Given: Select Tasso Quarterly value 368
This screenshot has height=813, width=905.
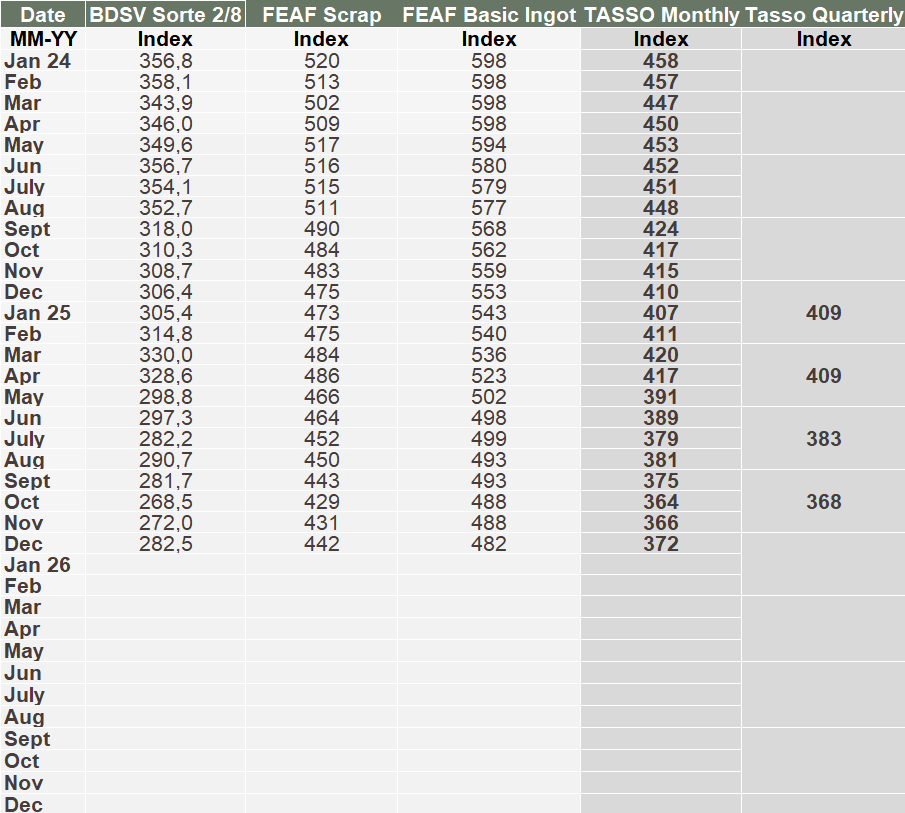Looking at the screenshot, I should (x=824, y=502).
